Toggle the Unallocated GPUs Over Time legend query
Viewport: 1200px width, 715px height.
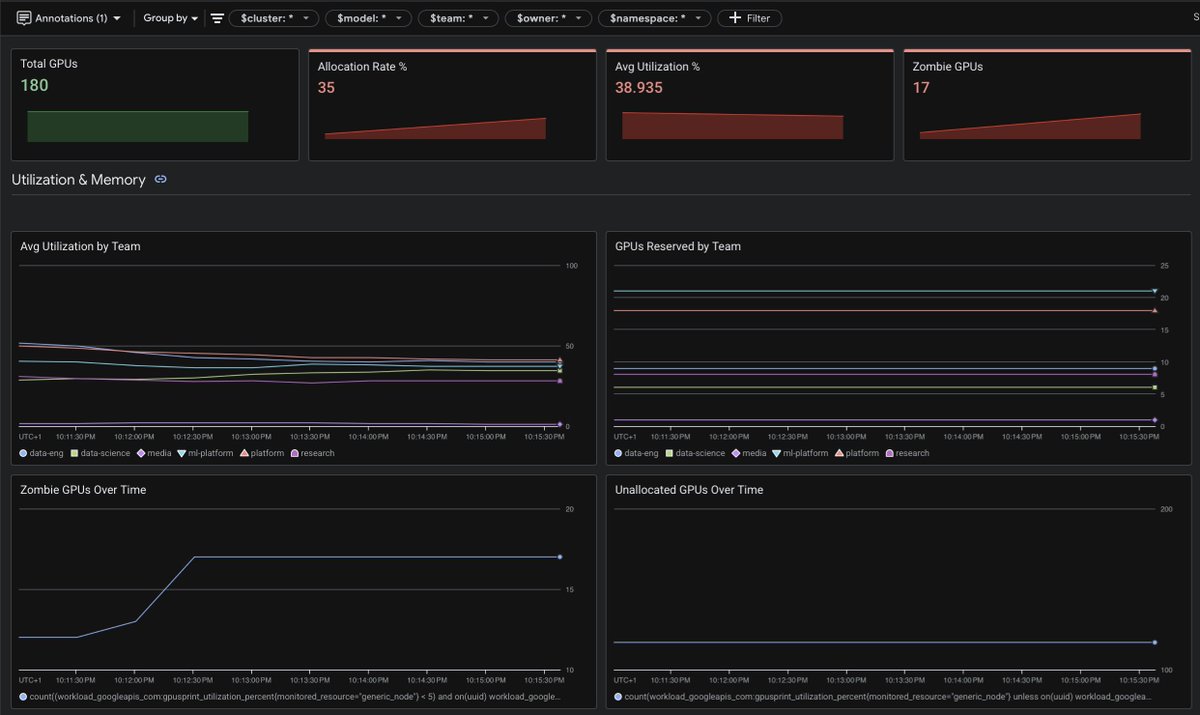884,696
